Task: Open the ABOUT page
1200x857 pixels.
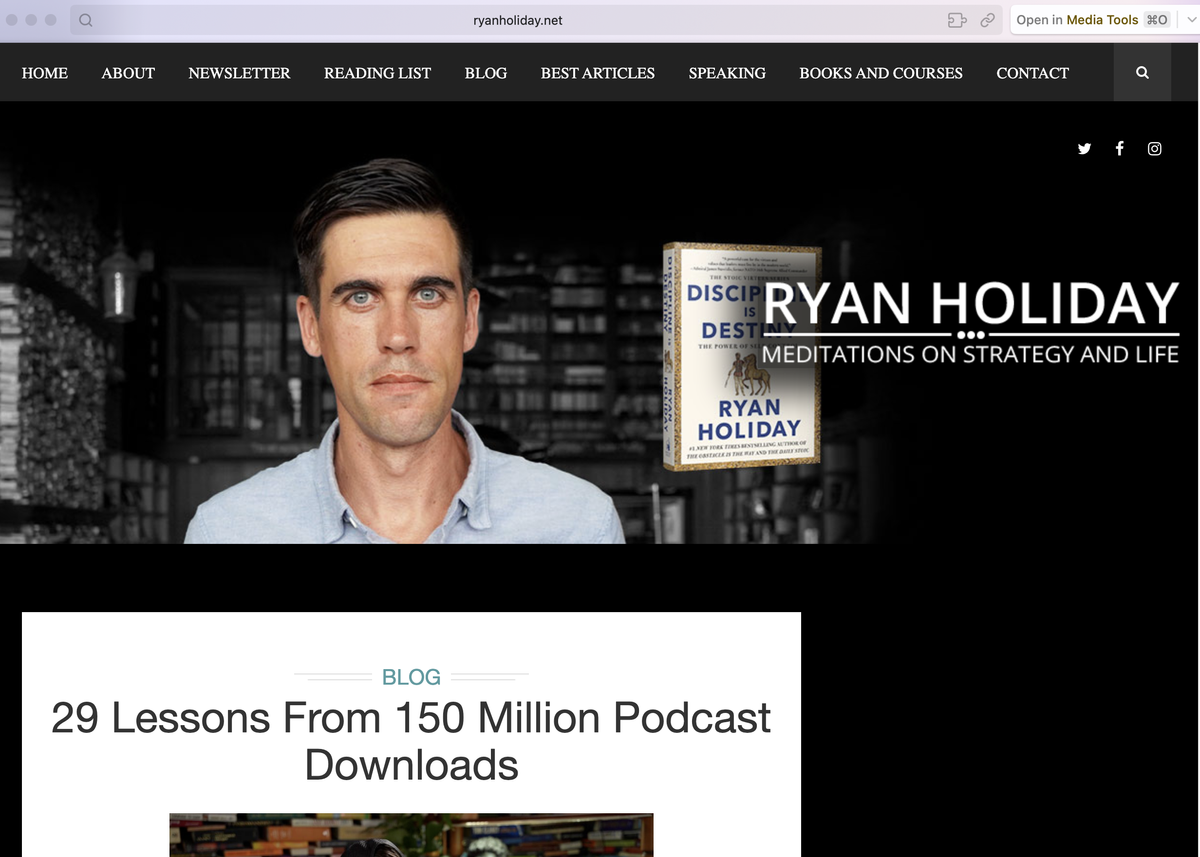Action: [x=128, y=73]
